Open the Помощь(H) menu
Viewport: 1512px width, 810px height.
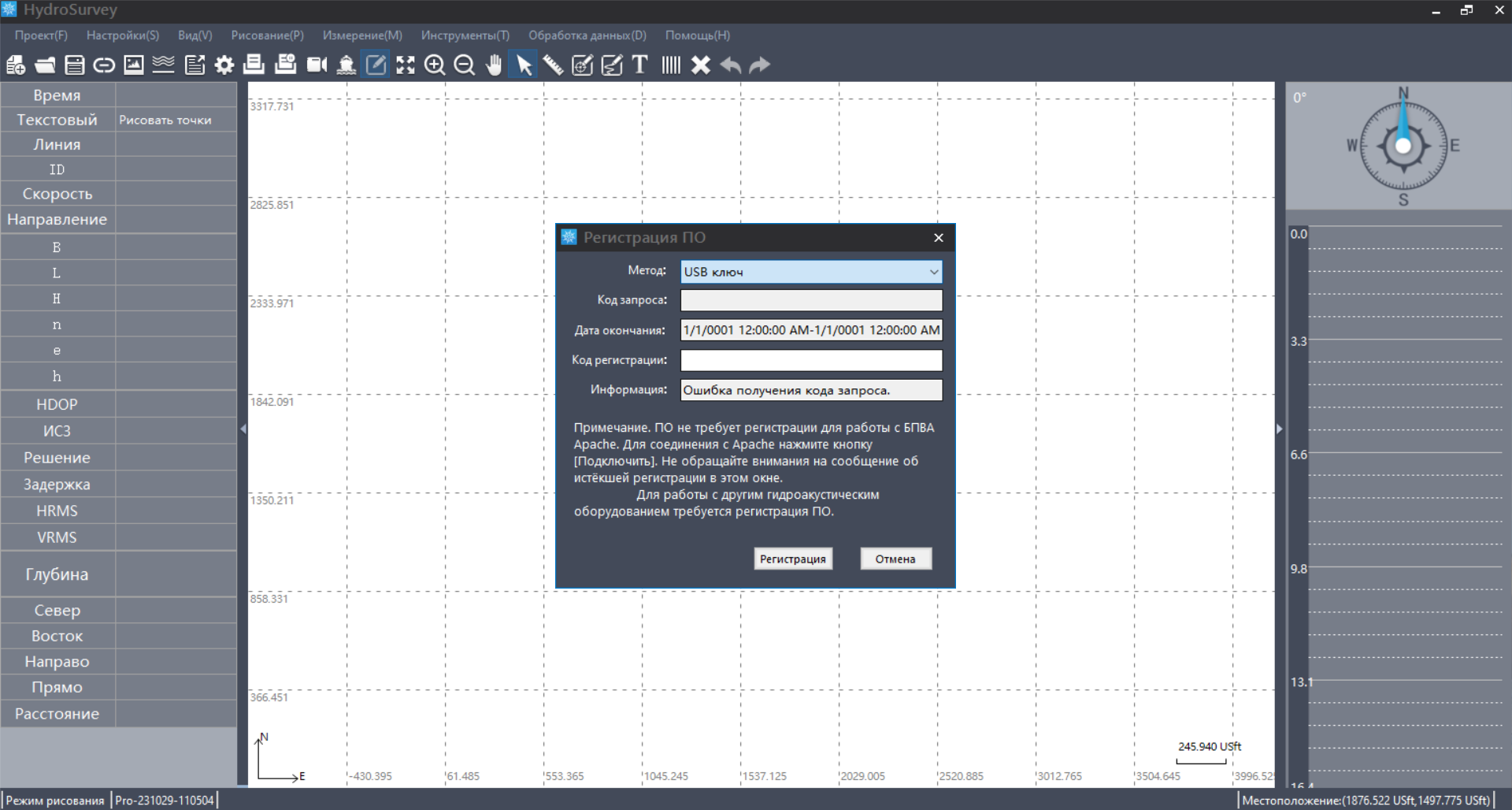click(698, 35)
